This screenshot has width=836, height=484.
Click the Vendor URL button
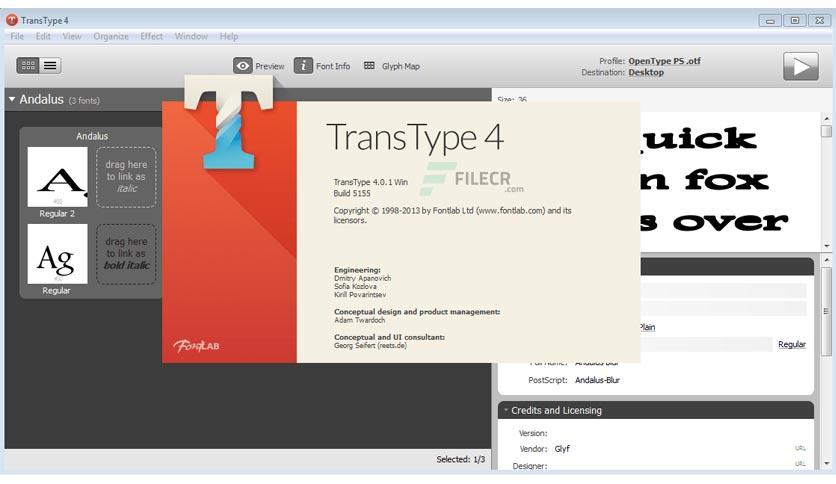point(800,448)
